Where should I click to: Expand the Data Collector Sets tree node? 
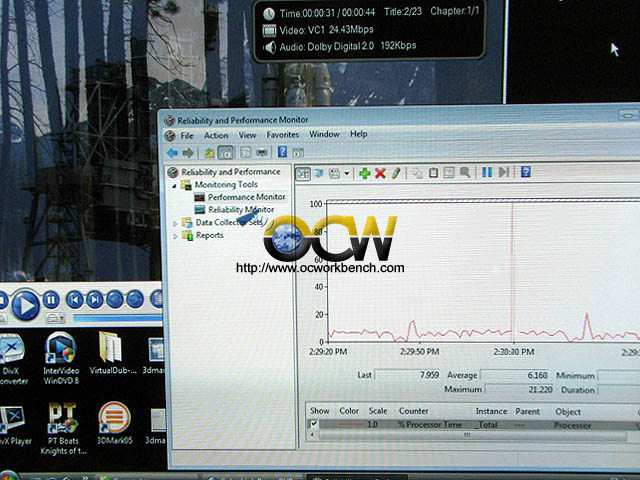click(x=176, y=223)
